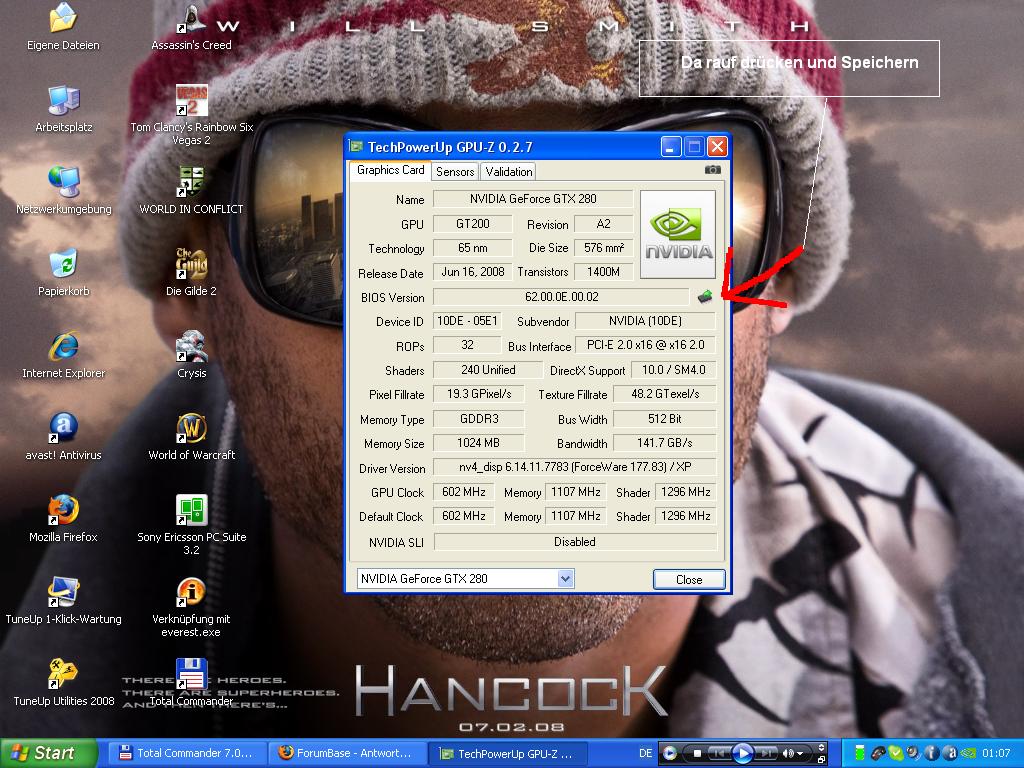The width and height of the screenshot is (1024, 768).
Task: Click DE language indicator in taskbar
Action: [x=645, y=753]
